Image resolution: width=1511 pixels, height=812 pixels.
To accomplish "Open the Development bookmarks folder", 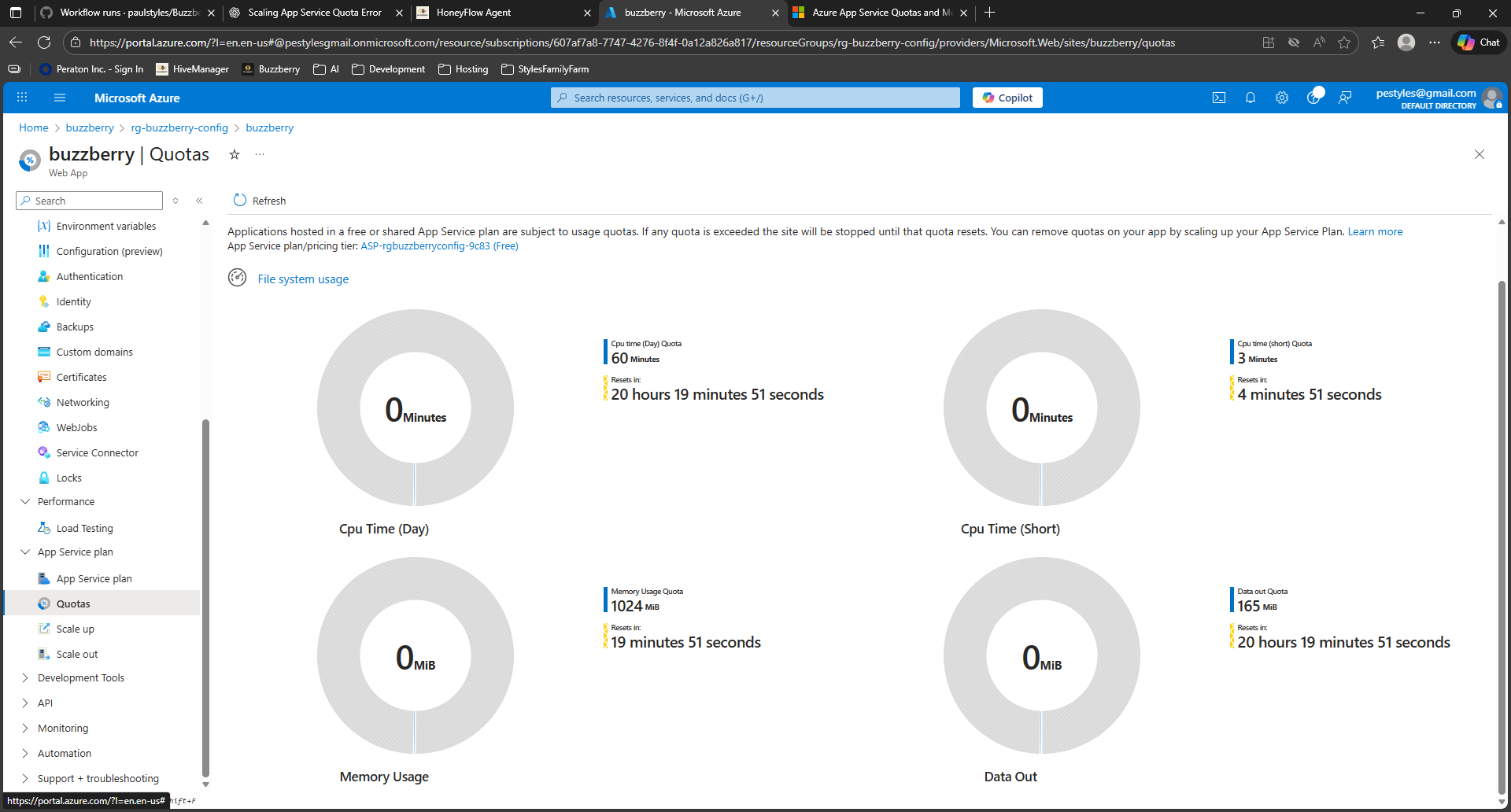I will click(x=389, y=69).
